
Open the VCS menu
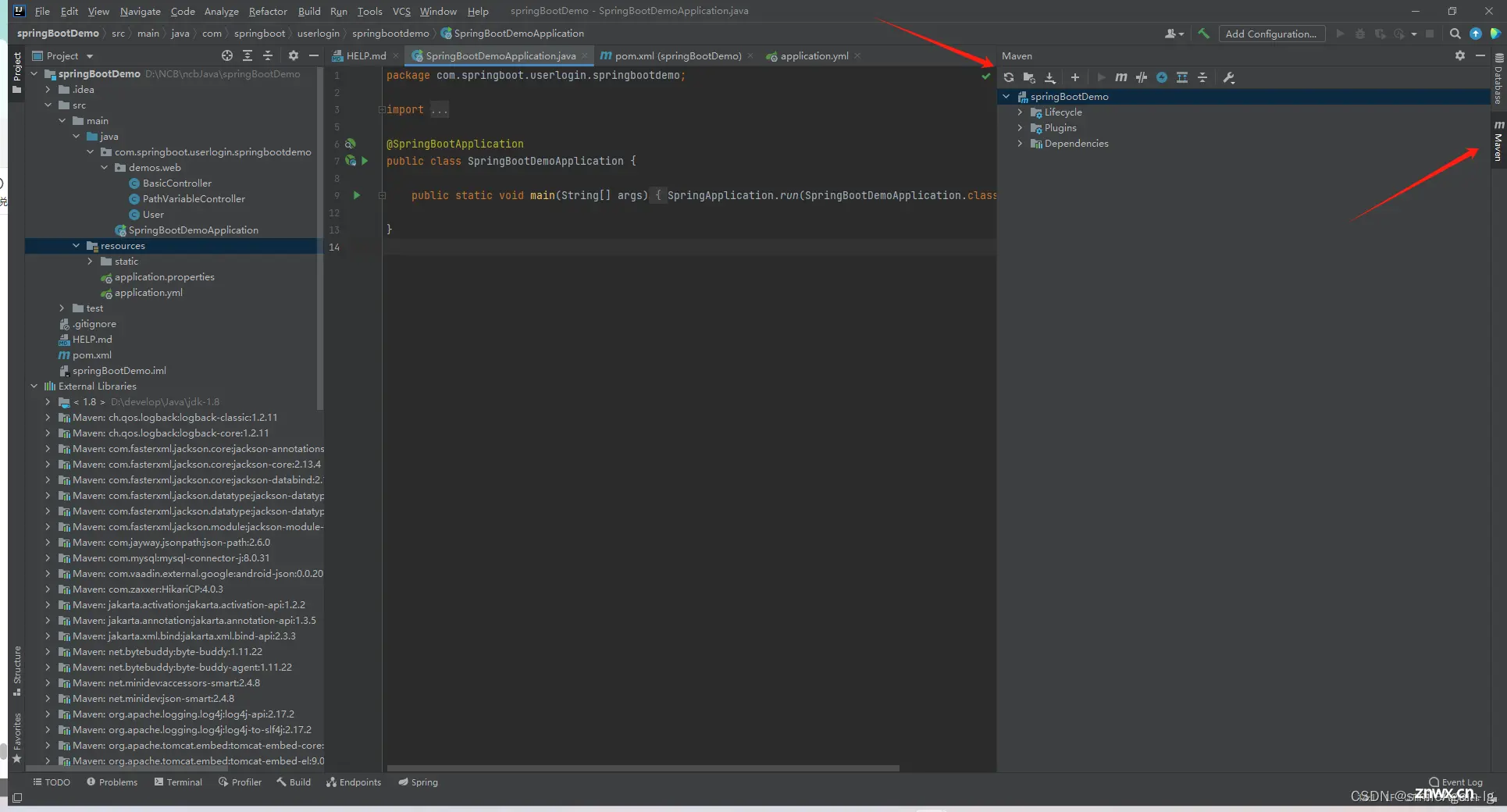[401, 11]
